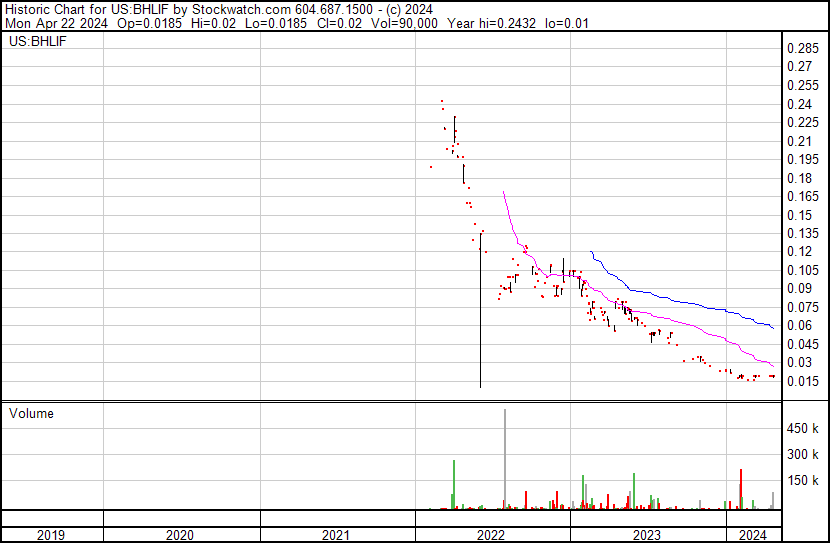Click the 2019 year label on timeline

point(52,535)
